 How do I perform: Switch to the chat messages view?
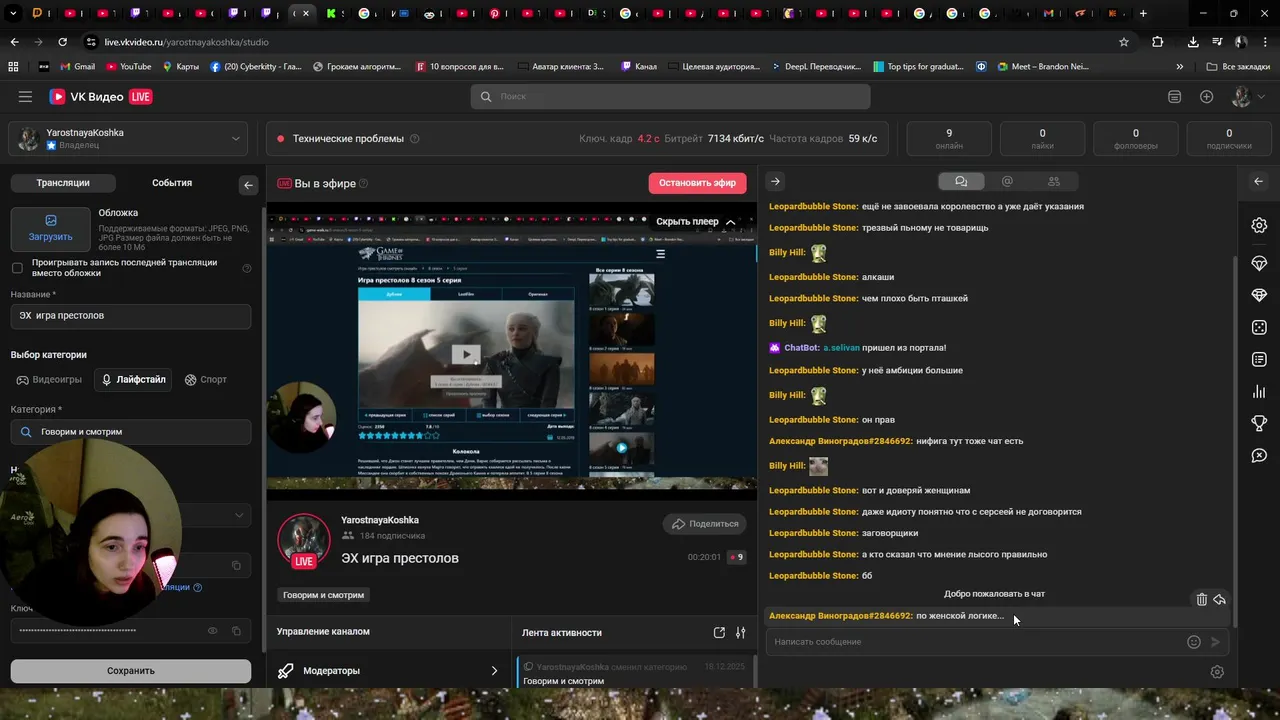pyautogui.click(x=961, y=181)
